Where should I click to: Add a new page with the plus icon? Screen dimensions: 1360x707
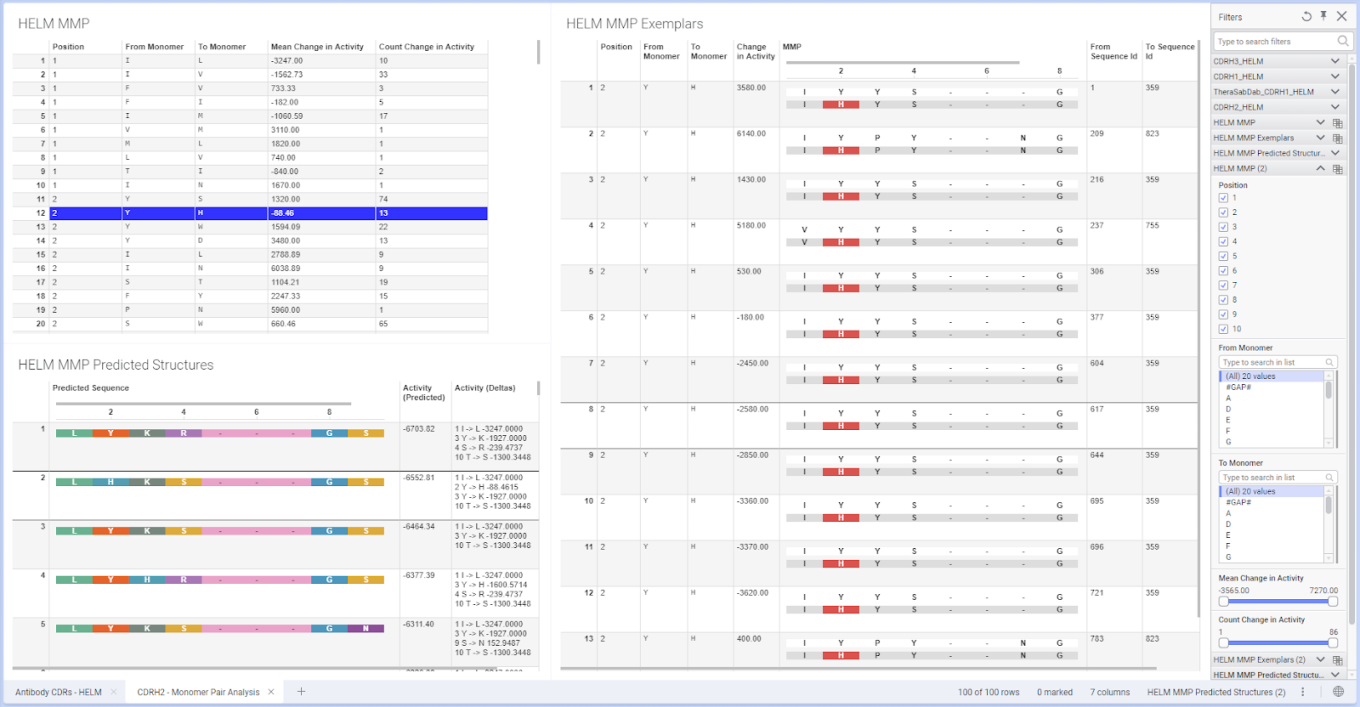click(x=301, y=692)
